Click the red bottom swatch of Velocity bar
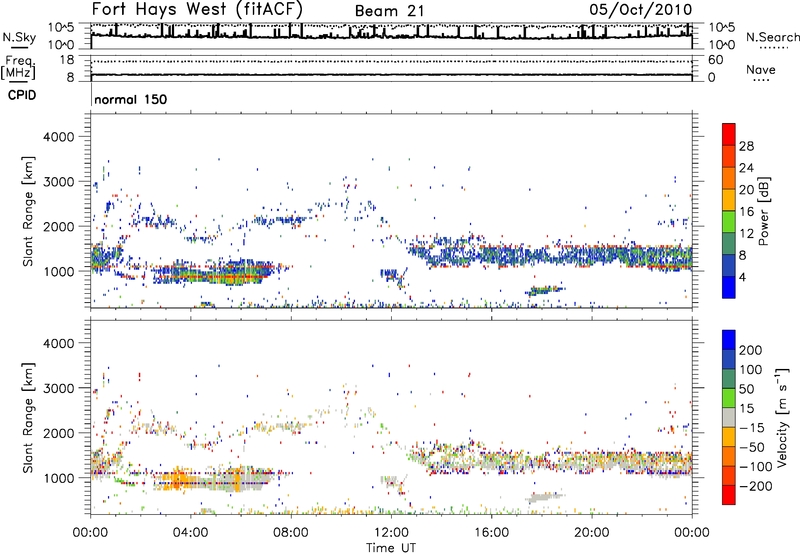This screenshot has height=554, width=800. click(x=729, y=495)
